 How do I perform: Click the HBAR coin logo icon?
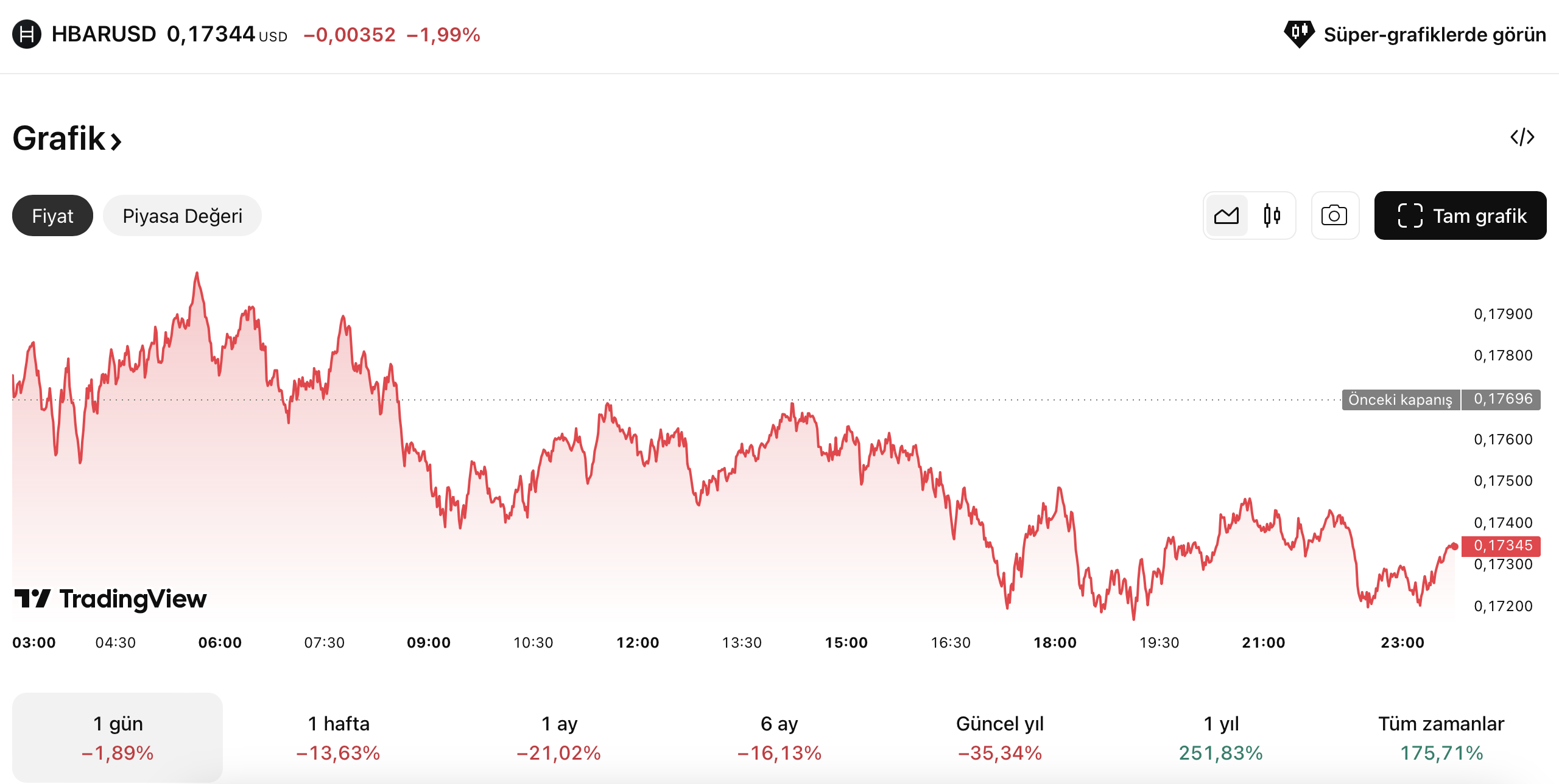(27, 34)
